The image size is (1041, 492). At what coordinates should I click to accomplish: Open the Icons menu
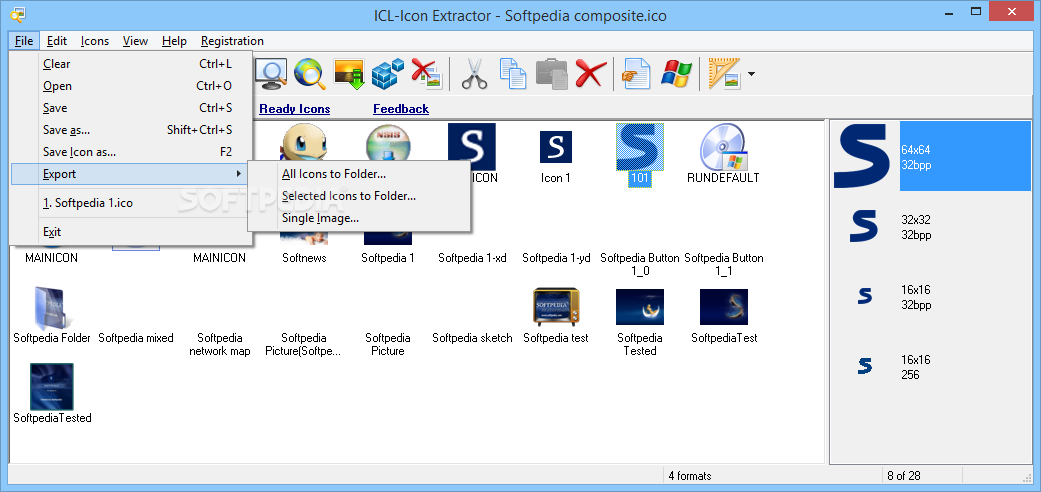[95, 41]
